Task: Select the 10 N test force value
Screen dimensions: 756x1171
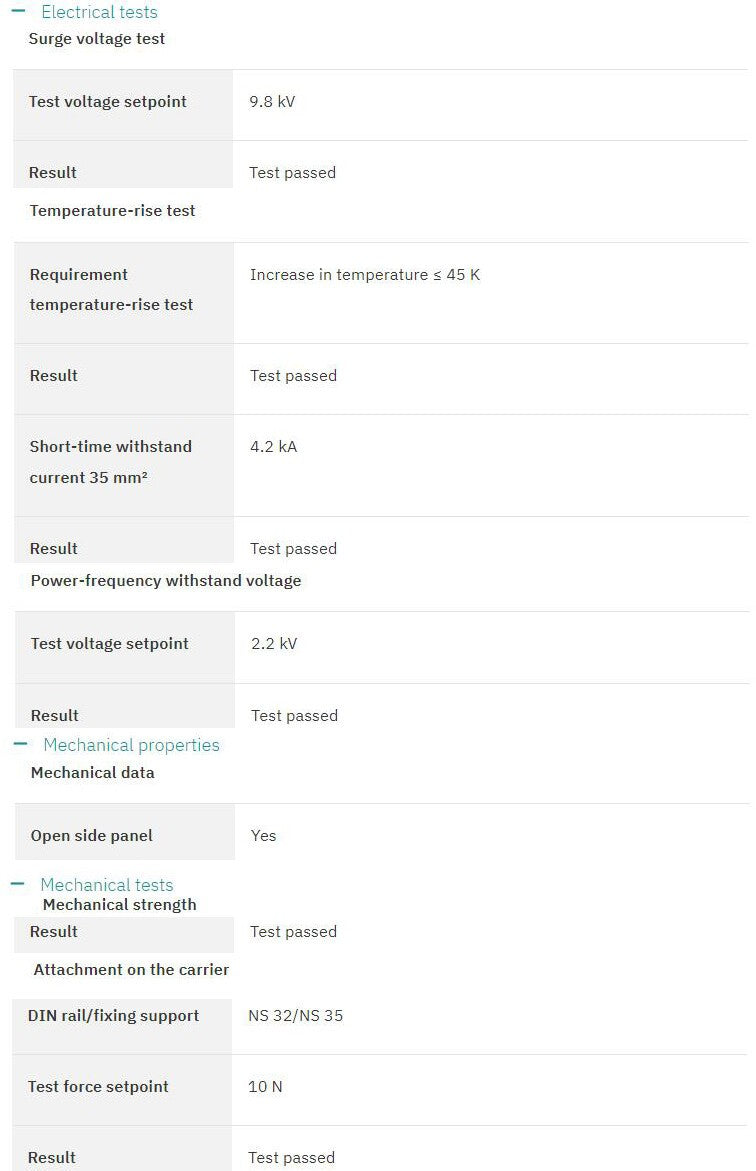Action: 265,1086
